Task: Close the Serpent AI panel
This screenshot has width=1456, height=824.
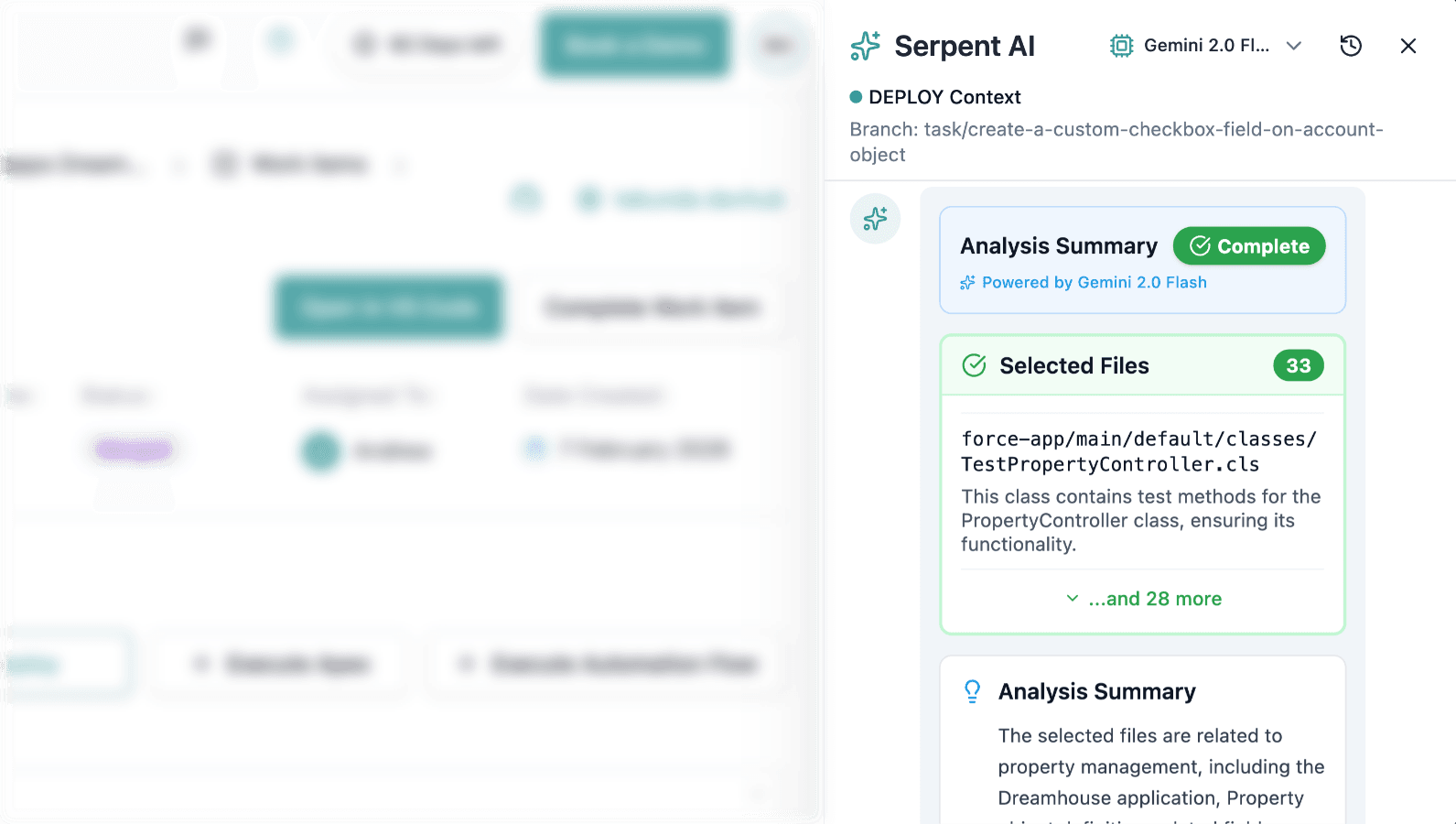Action: click(x=1408, y=46)
